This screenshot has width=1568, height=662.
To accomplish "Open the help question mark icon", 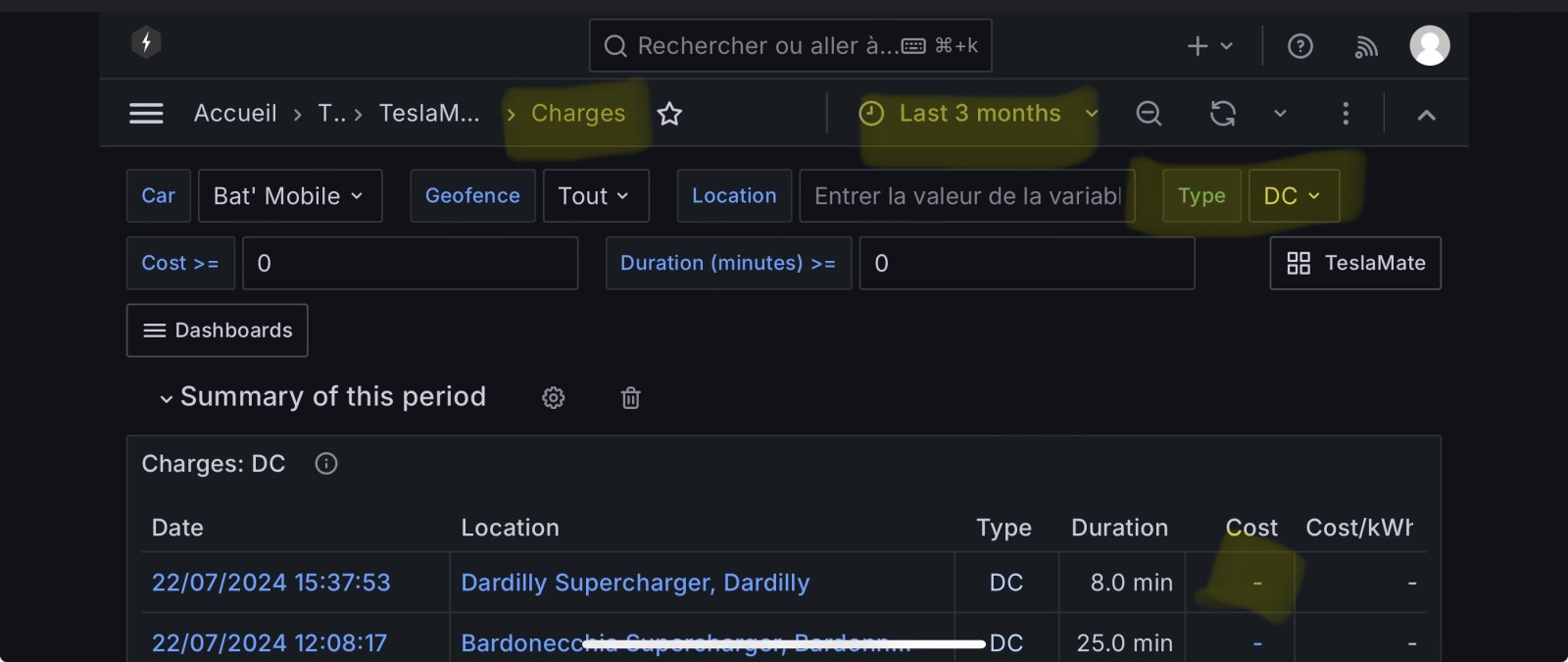I will coord(1299,46).
